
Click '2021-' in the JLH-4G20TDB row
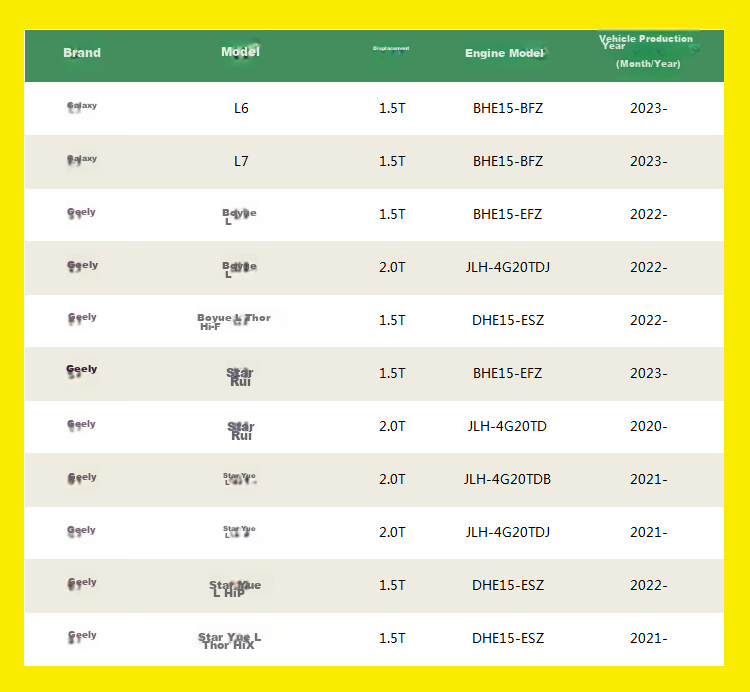coord(648,480)
